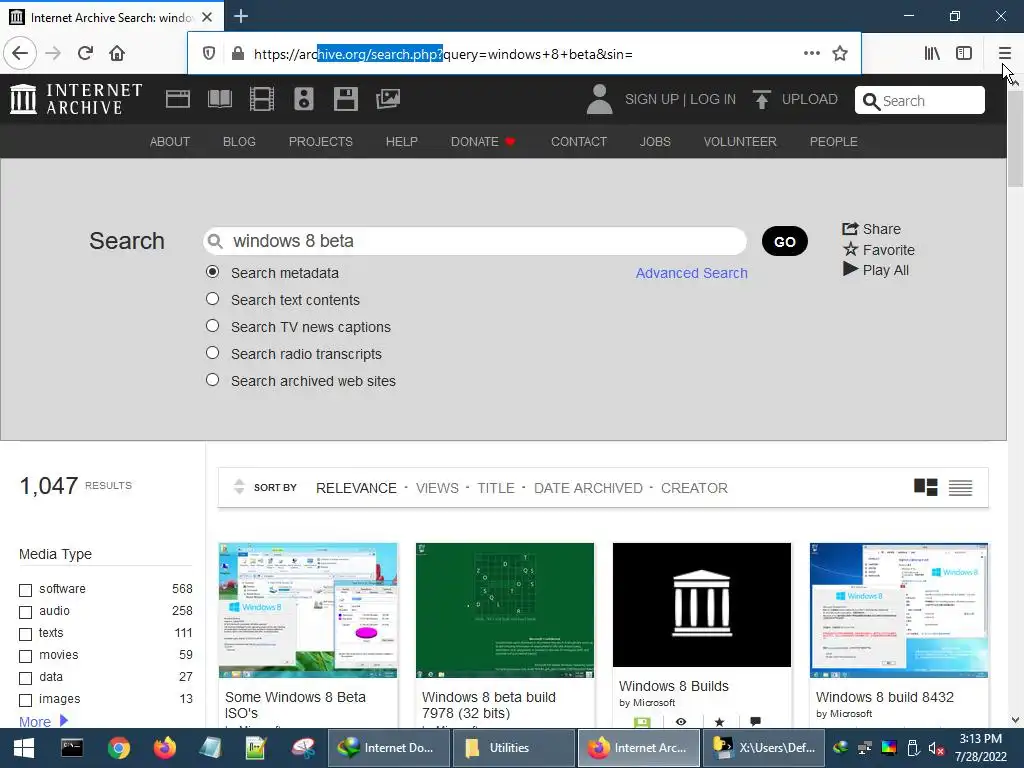This screenshot has width=1024, height=768.
Task: Click the Internet Archive logo
Action: pyautogui.click(x=76, y=99)
